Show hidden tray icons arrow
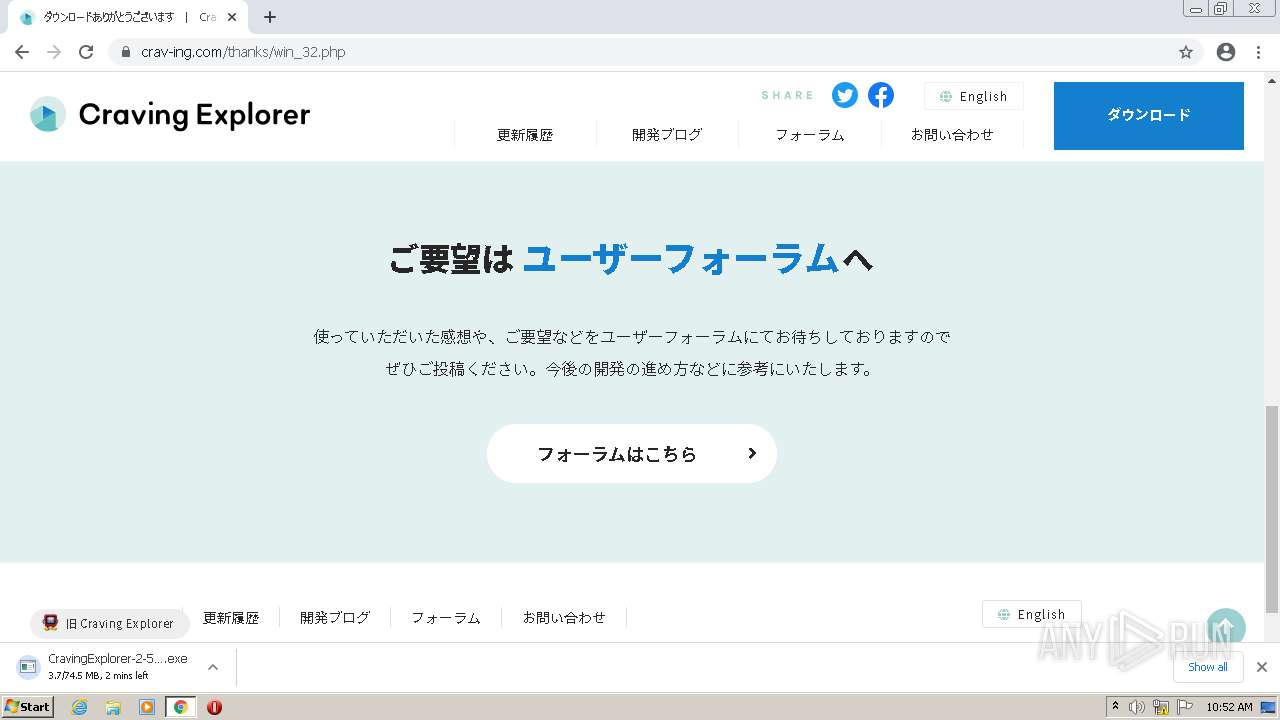This screenshot has height=720, width=1280. pyautogui.click(x=1115, y=707)
